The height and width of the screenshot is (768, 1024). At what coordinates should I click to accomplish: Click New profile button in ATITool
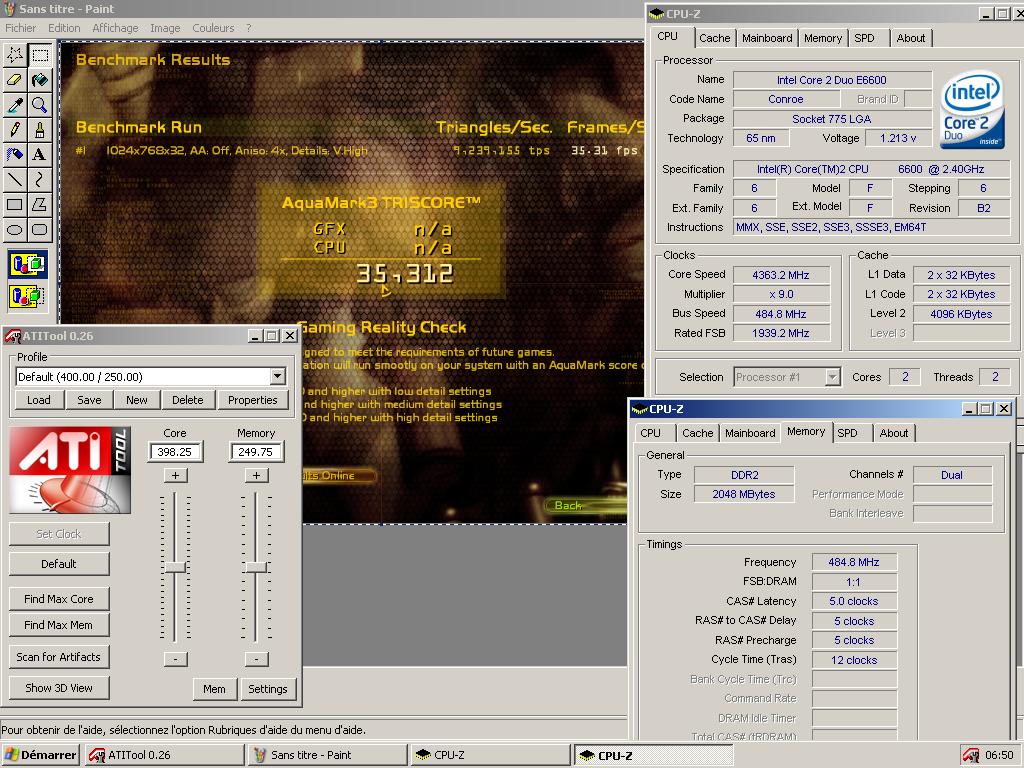click(x=136, y=400)
